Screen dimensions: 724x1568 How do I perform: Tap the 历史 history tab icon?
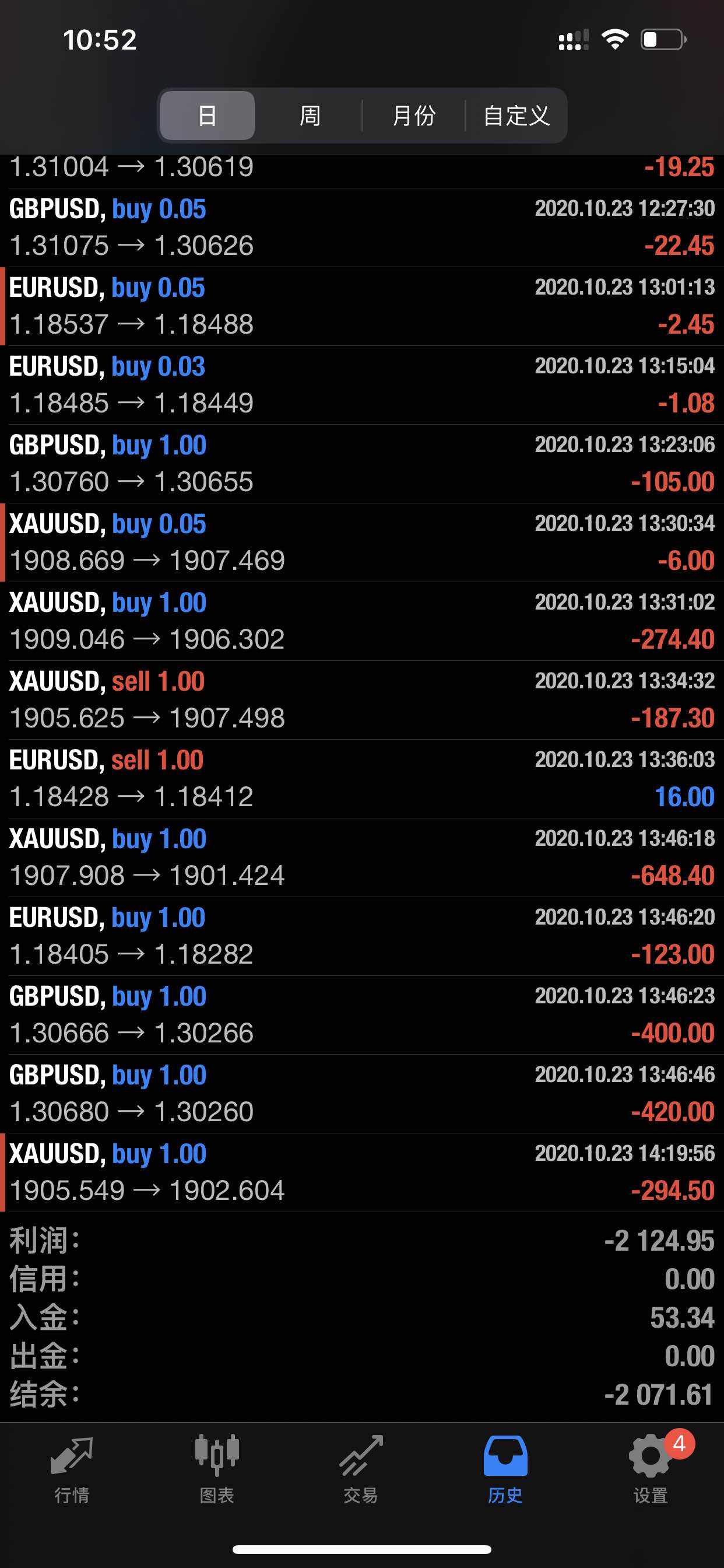[x=505, y=1455]
